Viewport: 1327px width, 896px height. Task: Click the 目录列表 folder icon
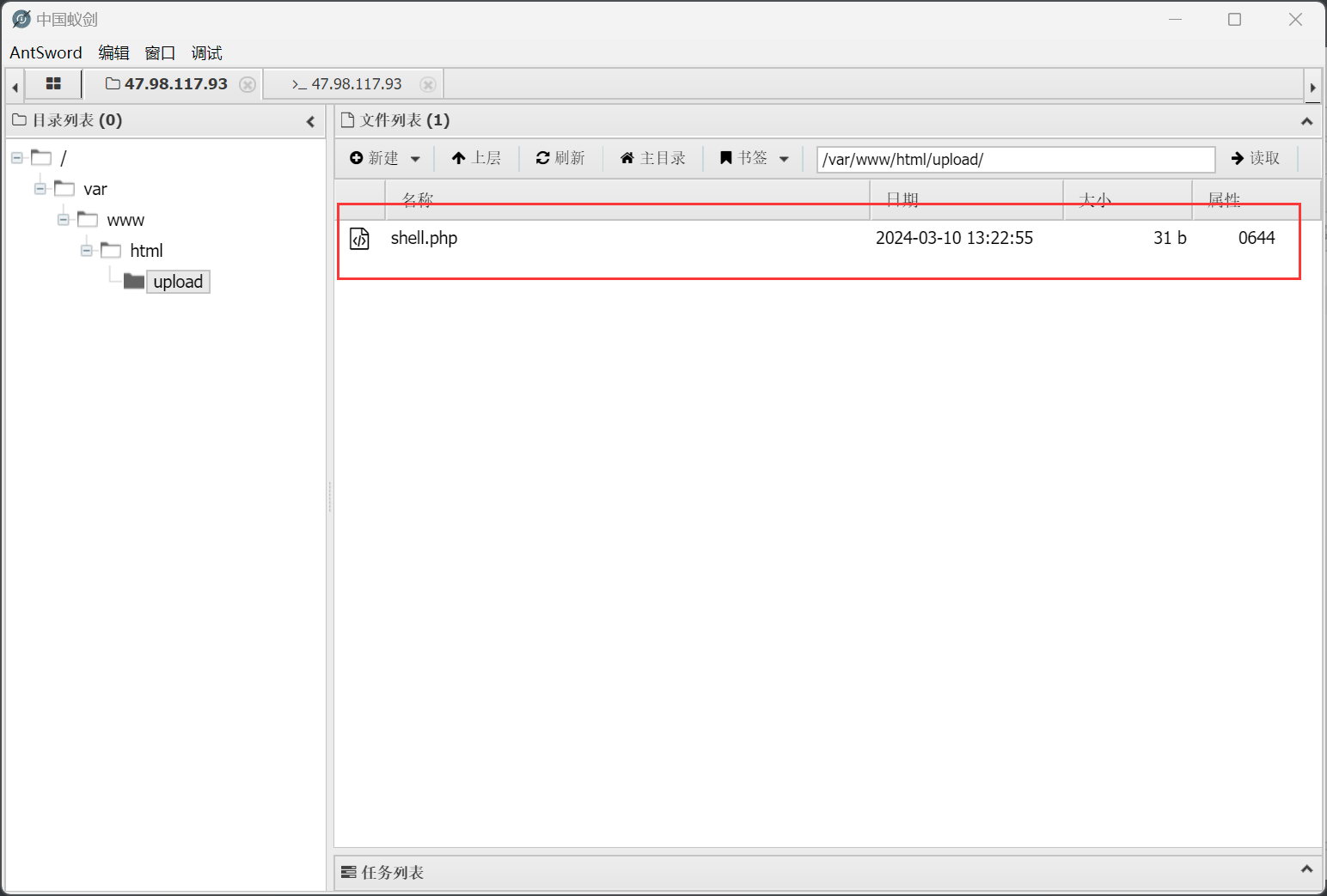coord(19,120)
